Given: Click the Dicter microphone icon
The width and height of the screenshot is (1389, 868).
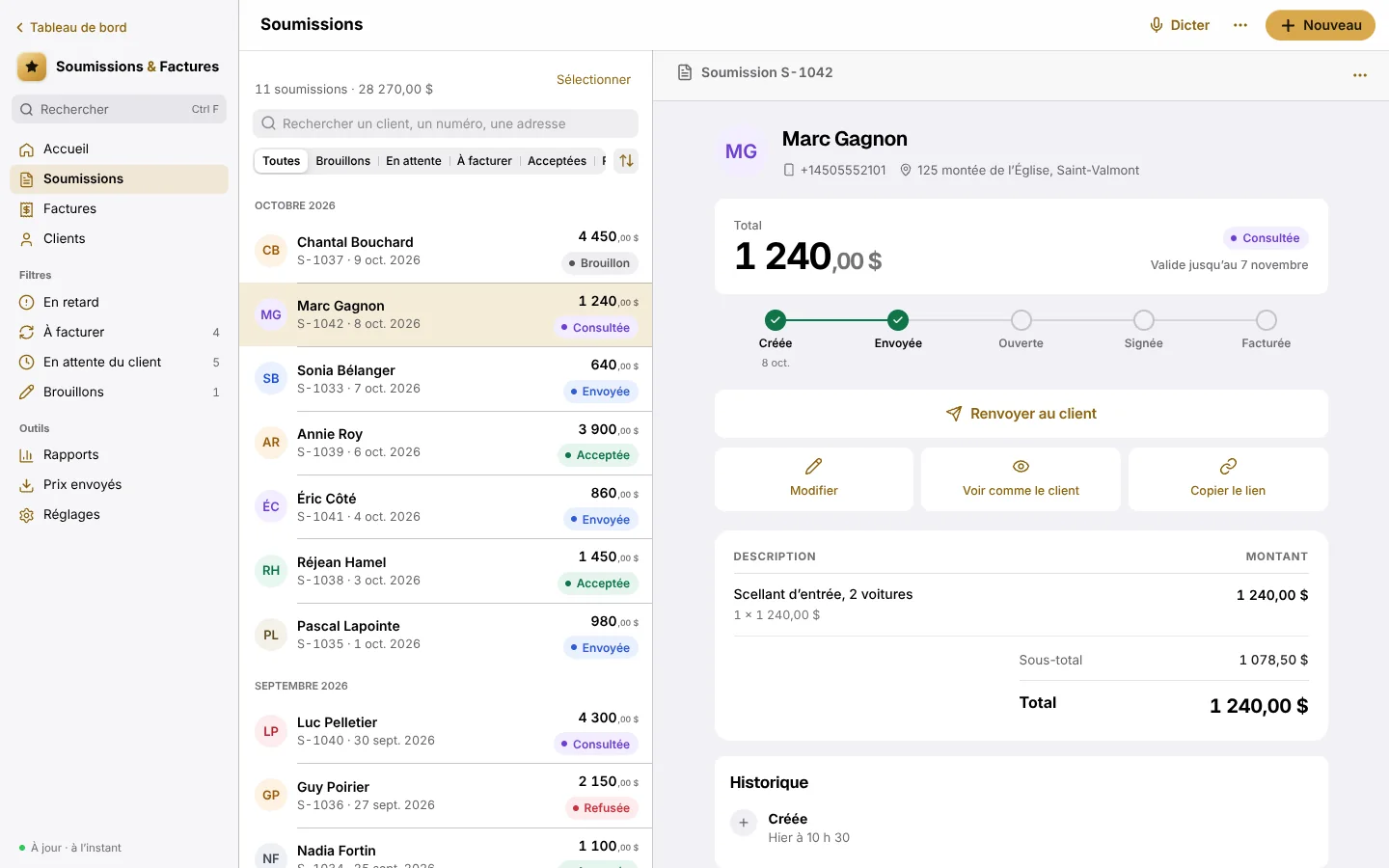Looking at the screenshot, I should click(1156, 25).
